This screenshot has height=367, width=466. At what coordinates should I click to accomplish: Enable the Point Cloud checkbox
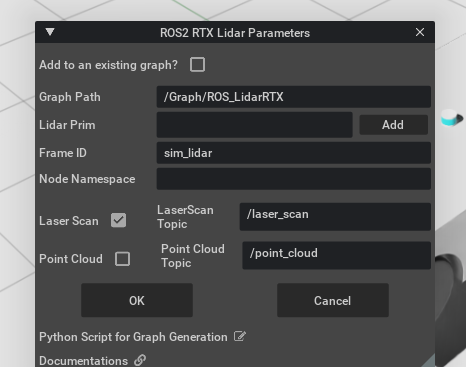coord(122,259)
